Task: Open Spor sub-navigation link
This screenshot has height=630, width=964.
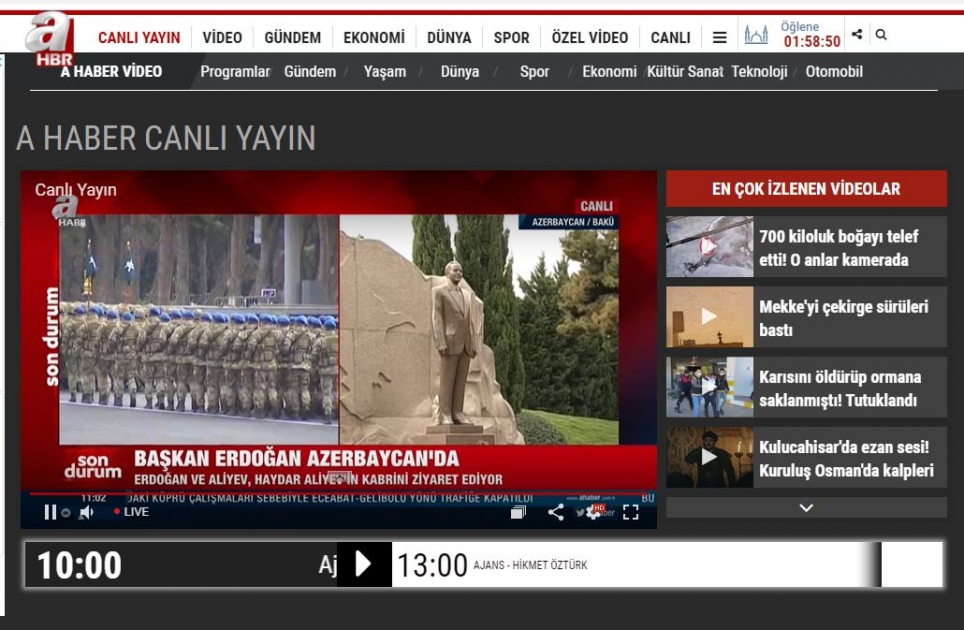Action: tap(534, 71)
